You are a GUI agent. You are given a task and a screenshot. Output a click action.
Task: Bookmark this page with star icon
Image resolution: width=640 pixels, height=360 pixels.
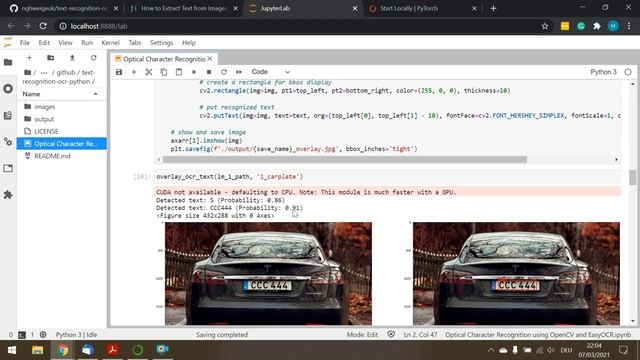544,26
